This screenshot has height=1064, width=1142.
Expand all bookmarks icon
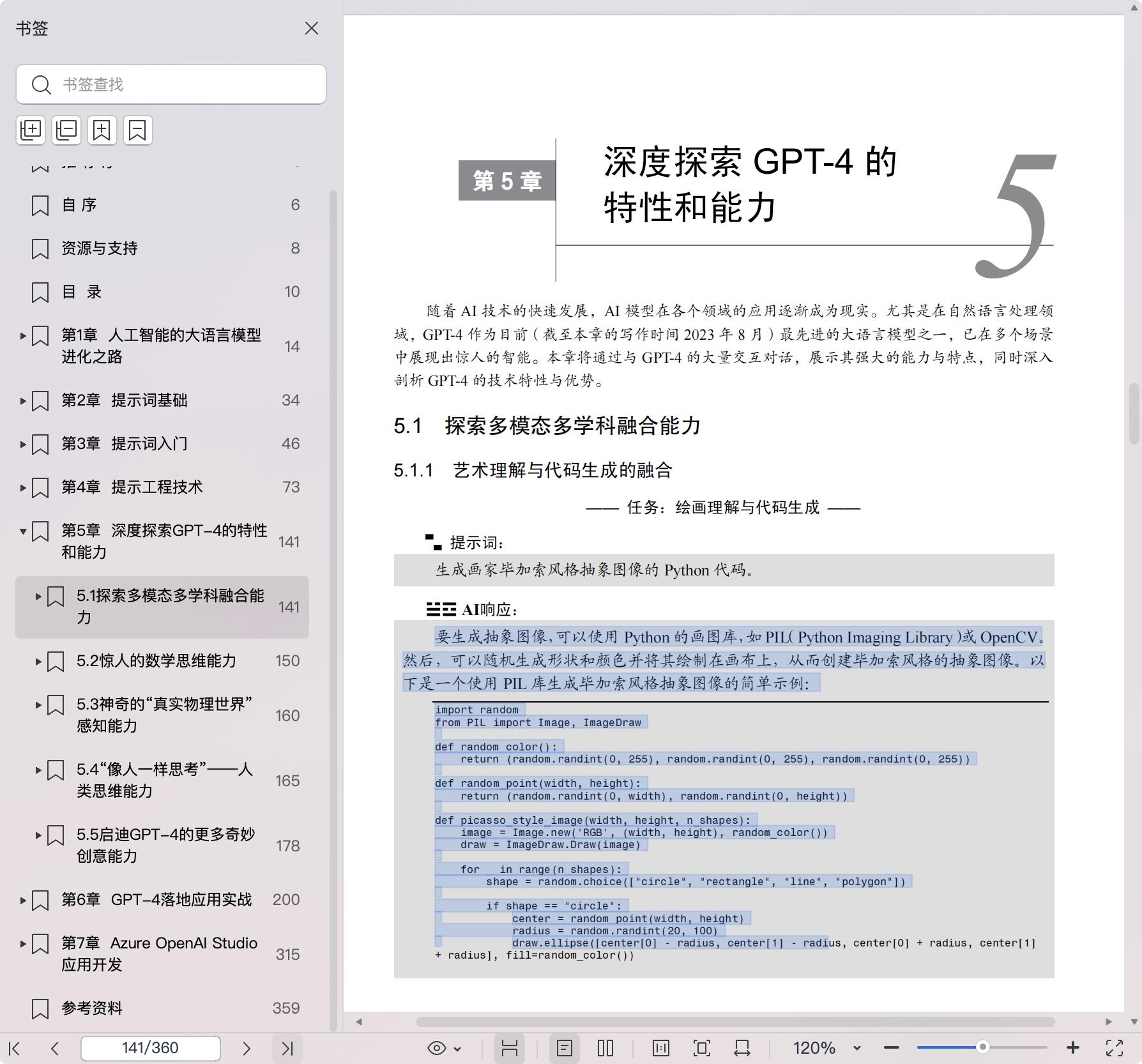pos(31,130)
